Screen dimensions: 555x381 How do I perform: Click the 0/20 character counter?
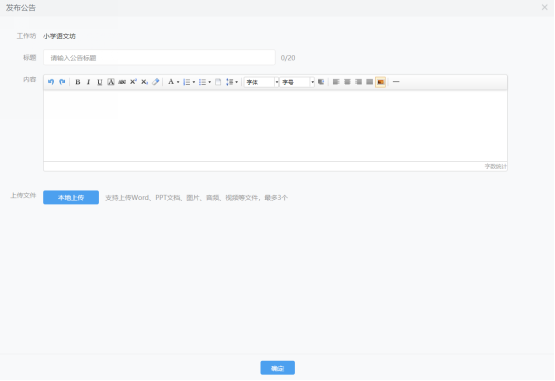[x=288, y=58]
